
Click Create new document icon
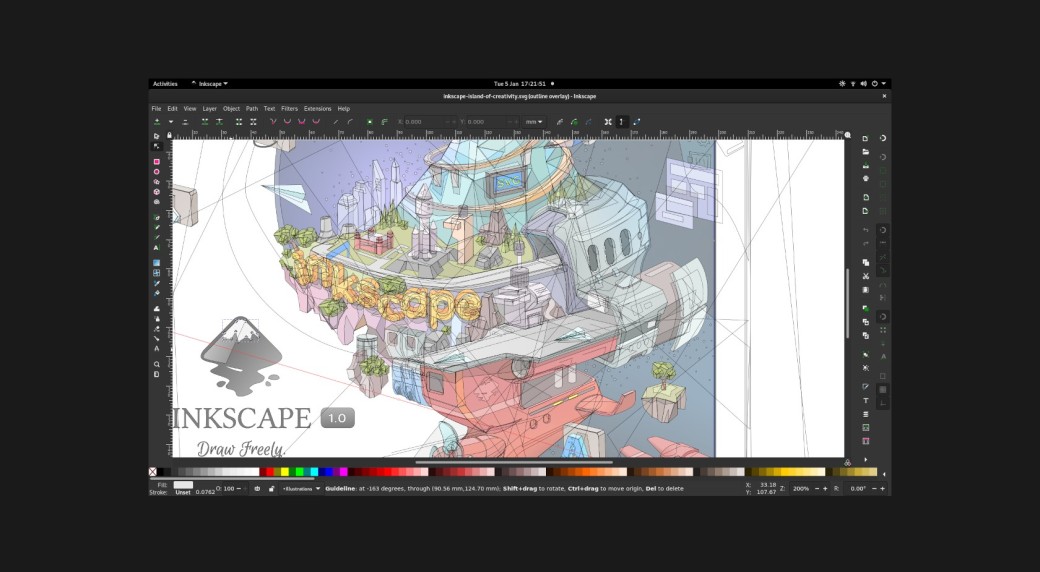866,139
